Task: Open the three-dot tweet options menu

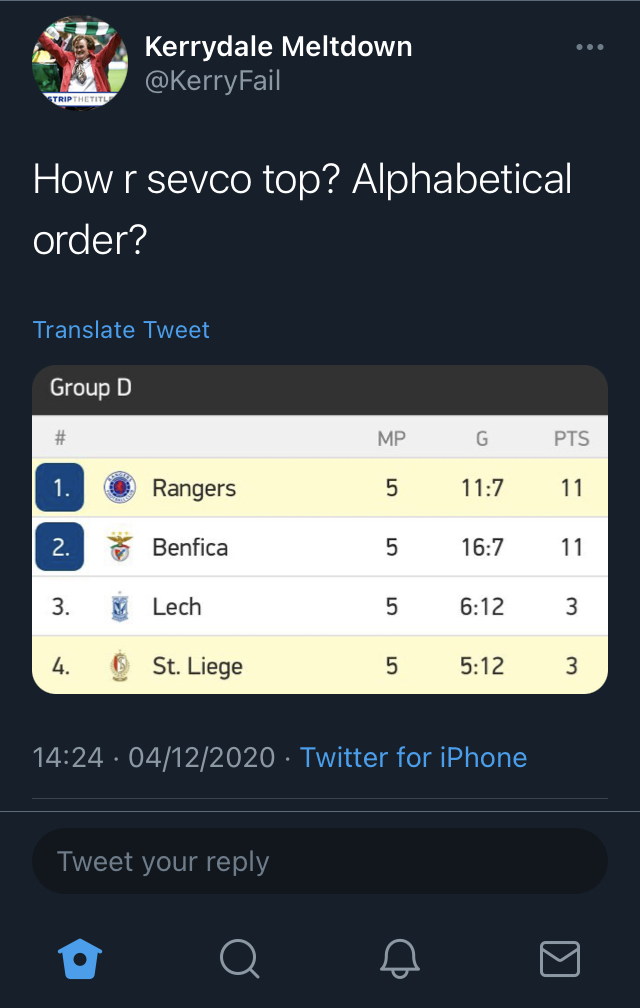Action: point(590,47)
